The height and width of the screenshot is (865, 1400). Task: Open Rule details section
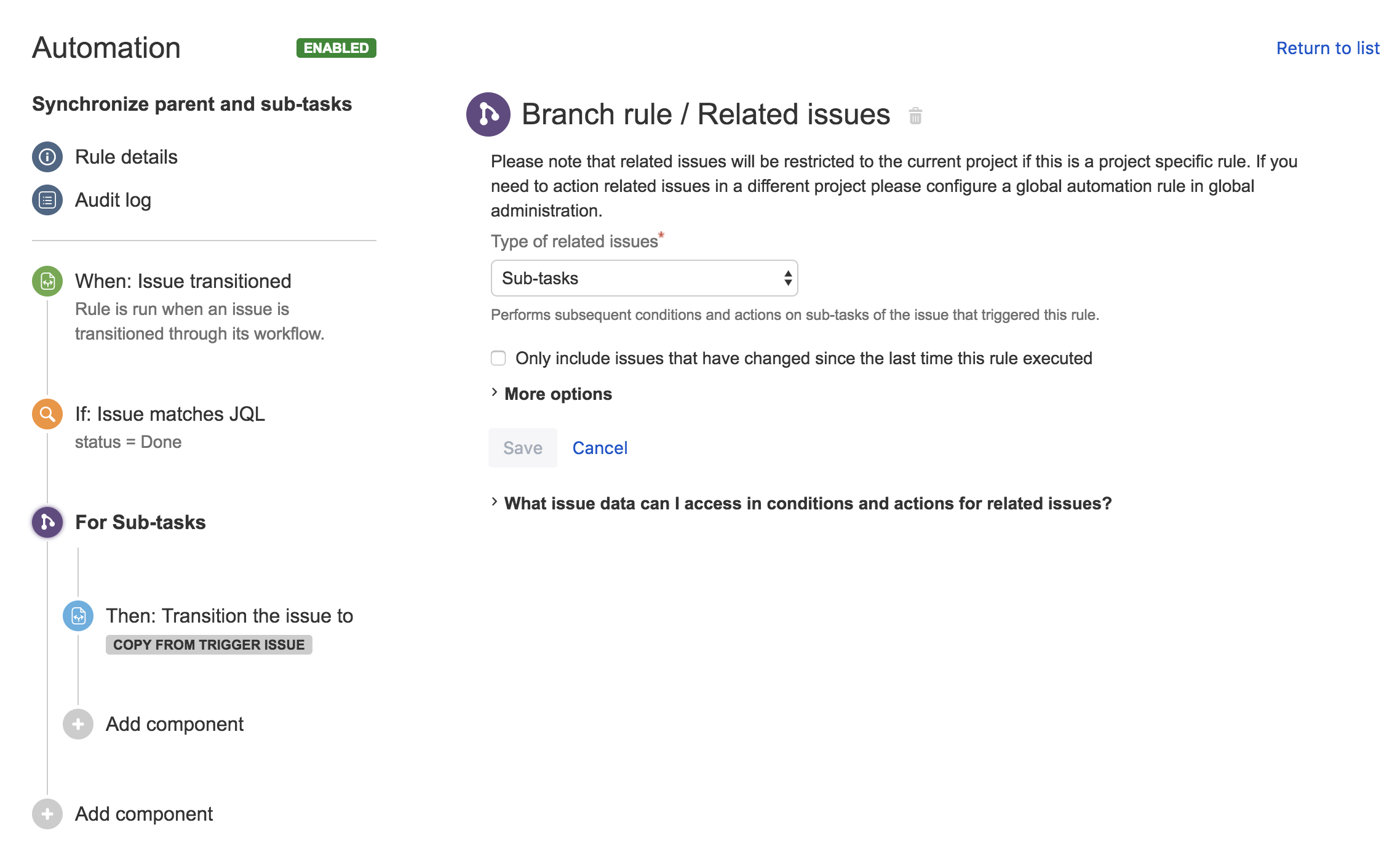(126, 157)
